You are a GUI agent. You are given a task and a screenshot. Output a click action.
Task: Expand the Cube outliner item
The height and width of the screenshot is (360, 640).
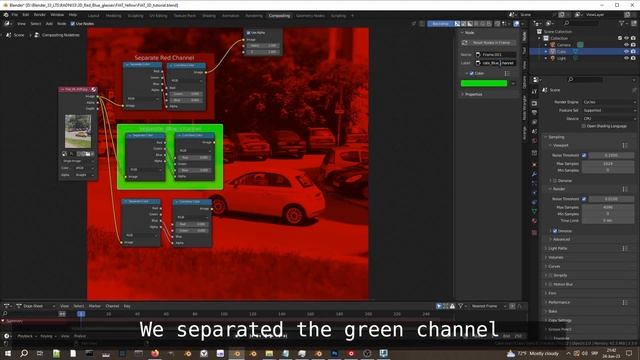click(x=546, y=52)
